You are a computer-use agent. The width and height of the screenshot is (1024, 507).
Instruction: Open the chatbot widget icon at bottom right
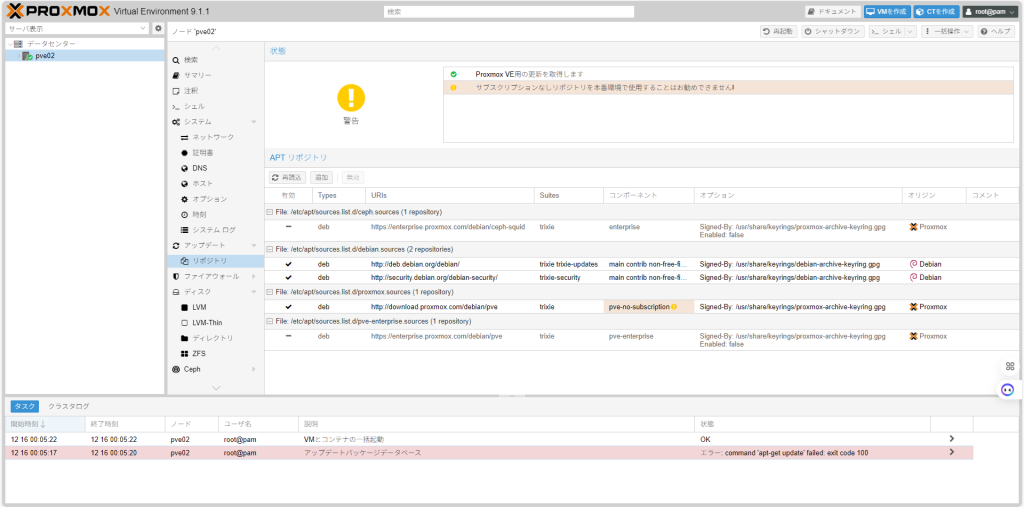pyautogui.click(x=1008, y=389)
